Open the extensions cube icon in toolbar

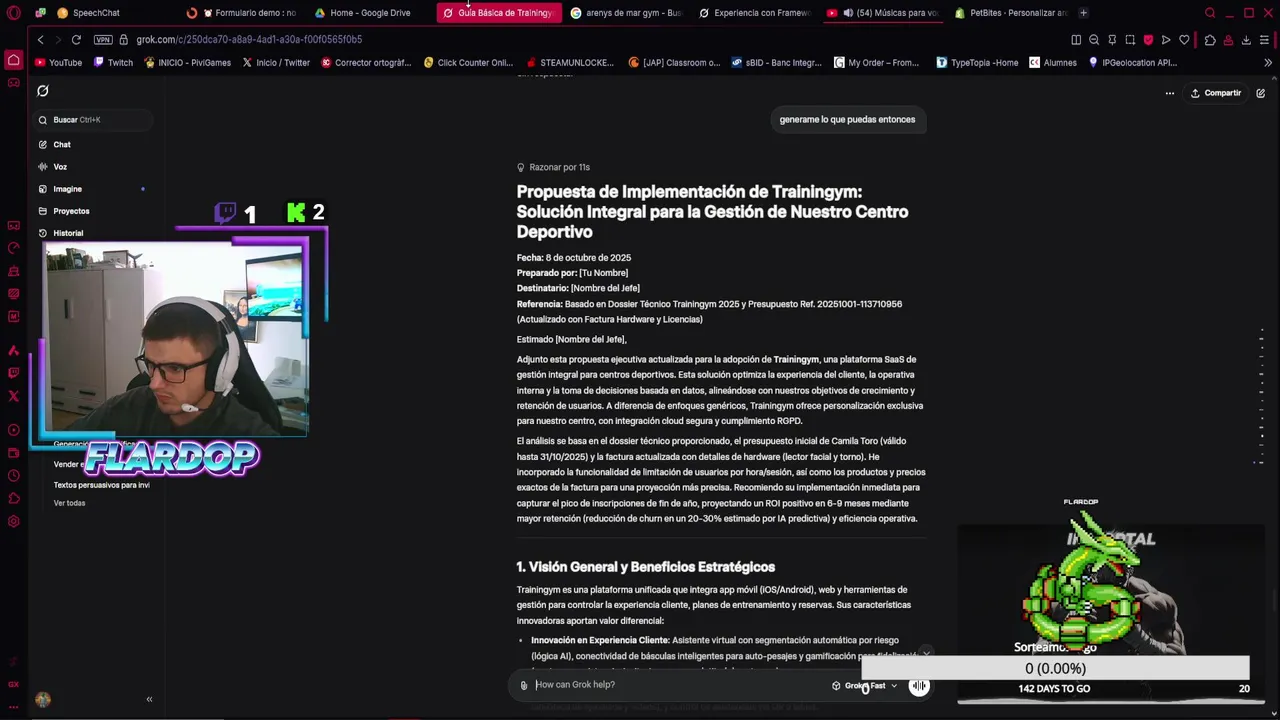click(x=1210, y=40)
